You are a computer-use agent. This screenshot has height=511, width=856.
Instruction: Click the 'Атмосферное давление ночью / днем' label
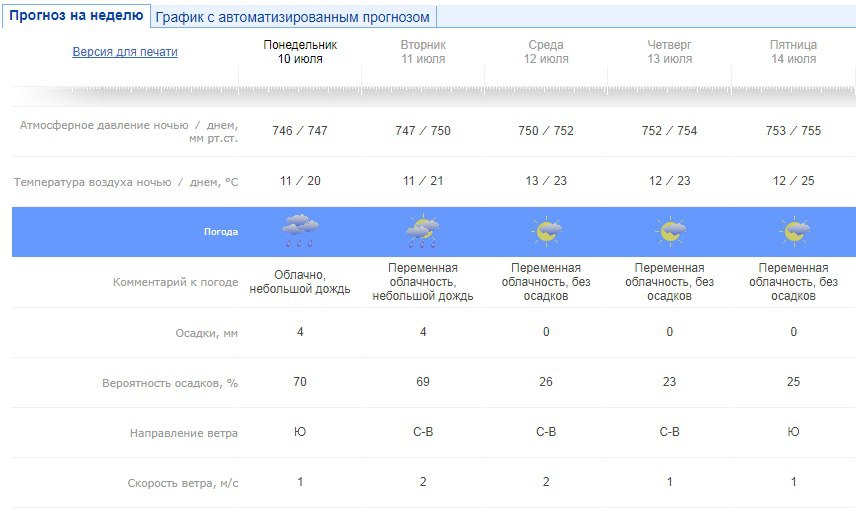click(x=129, y=132)
